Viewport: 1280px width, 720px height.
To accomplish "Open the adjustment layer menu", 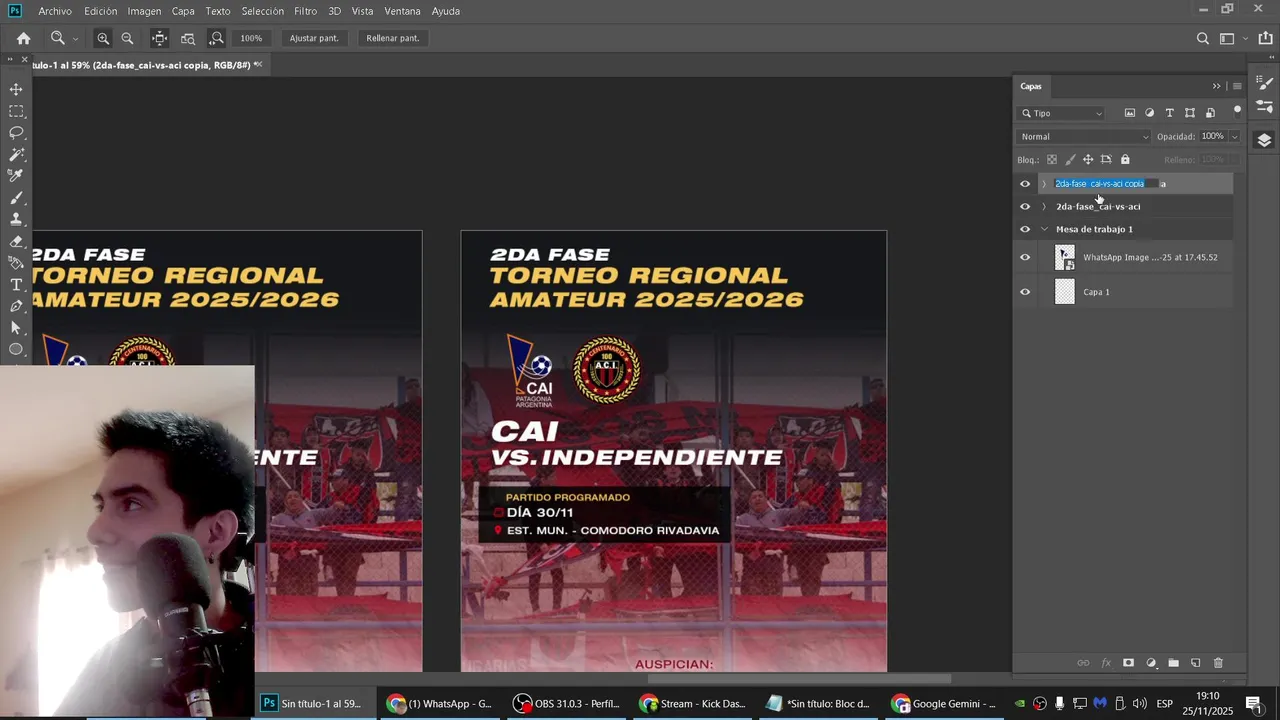I will click(x=1151, y=663).
